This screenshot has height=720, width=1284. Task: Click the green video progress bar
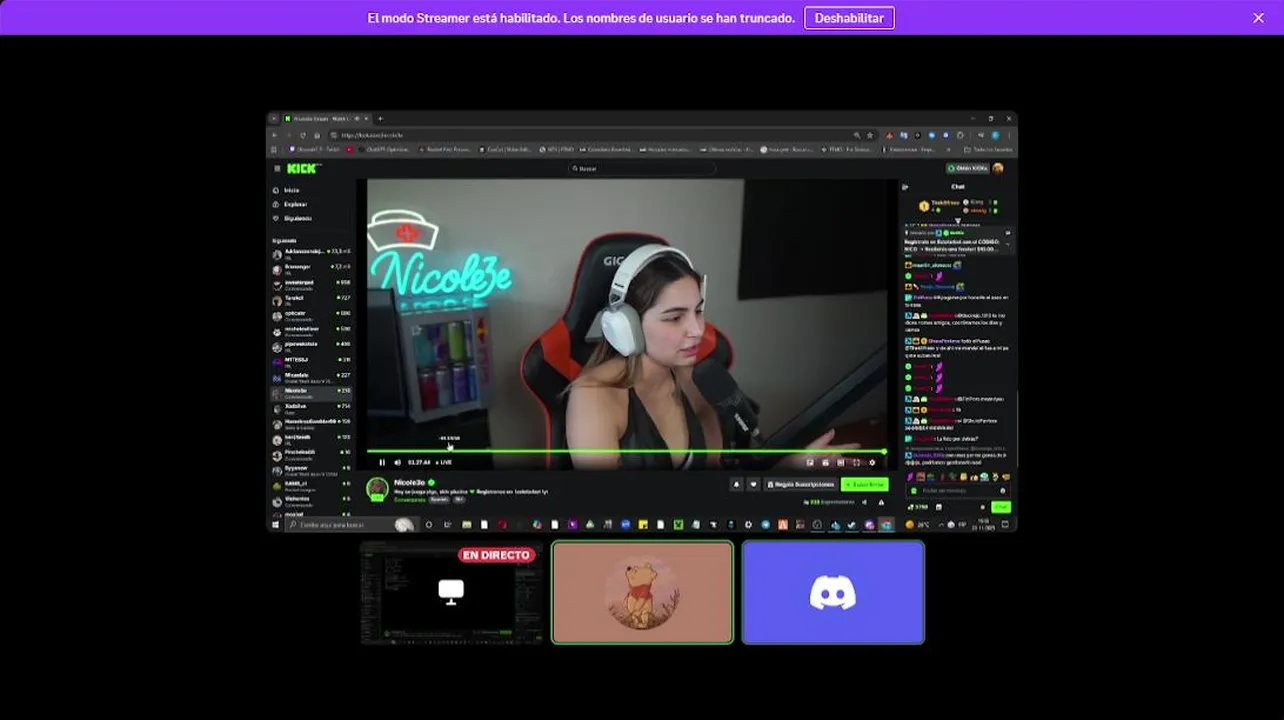[x=625, y=451]
